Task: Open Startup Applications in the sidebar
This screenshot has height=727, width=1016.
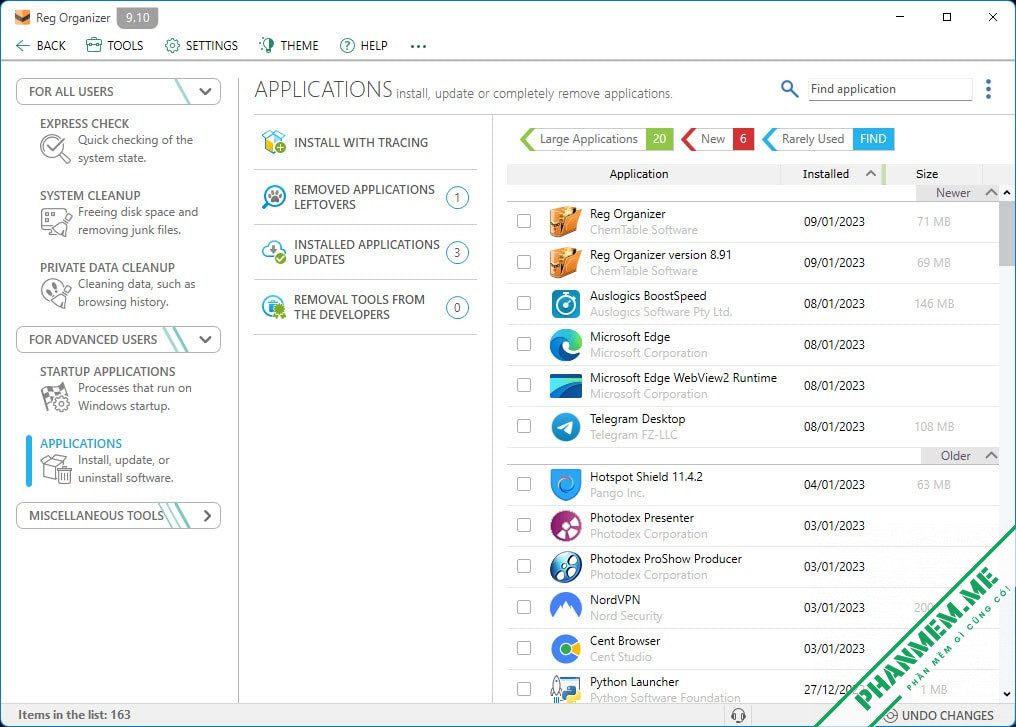Action: point(117,388)
